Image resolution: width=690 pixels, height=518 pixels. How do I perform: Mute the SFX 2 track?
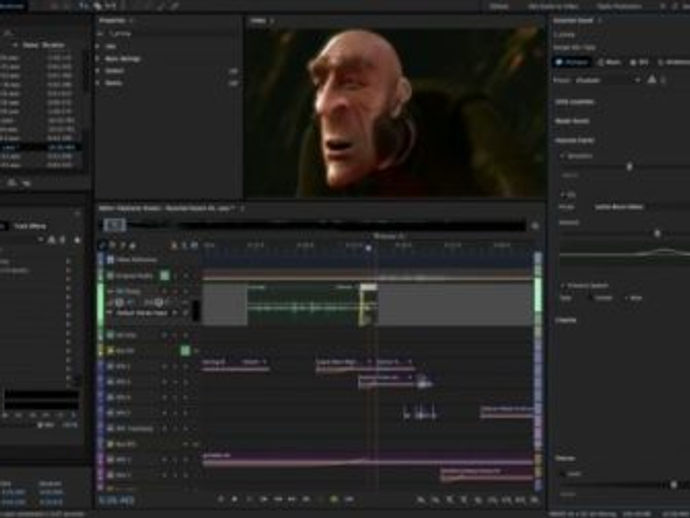click(165, 382)
